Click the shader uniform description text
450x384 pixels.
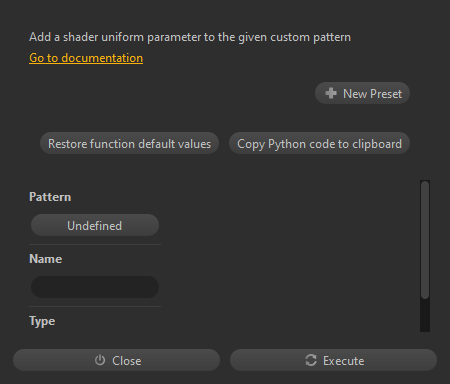tap(190, 37)
